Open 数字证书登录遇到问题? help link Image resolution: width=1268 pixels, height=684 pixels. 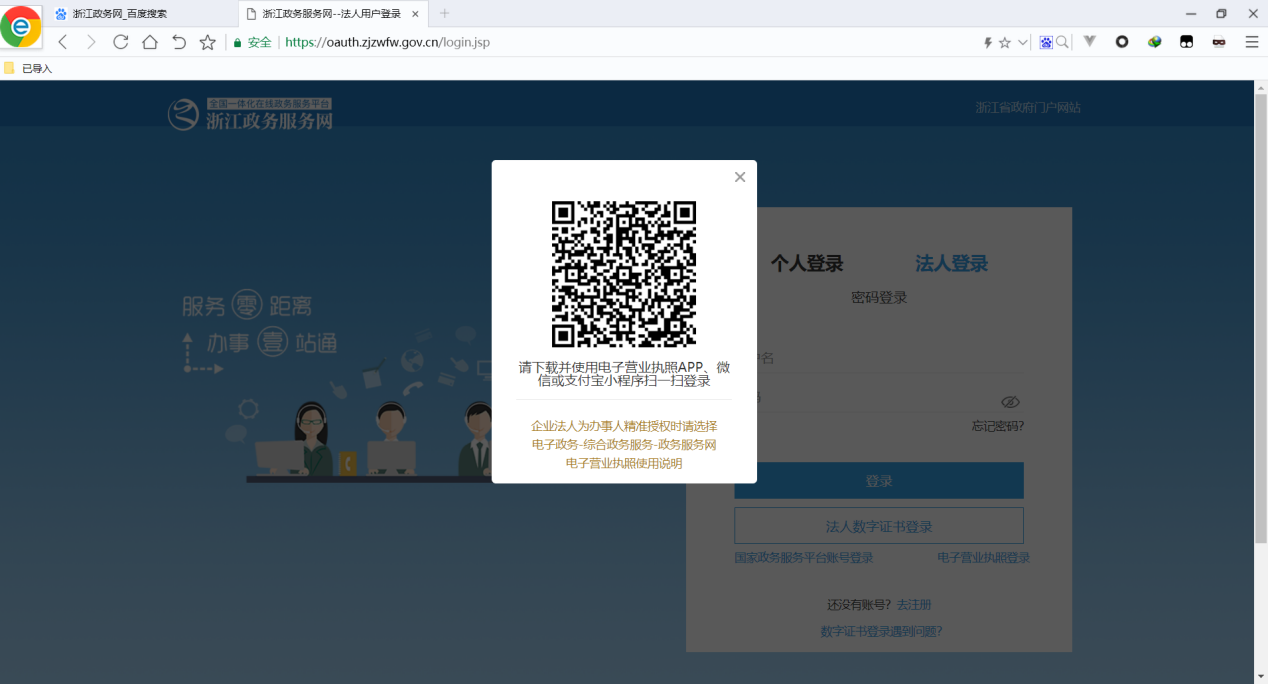click(x=881, y=632)
